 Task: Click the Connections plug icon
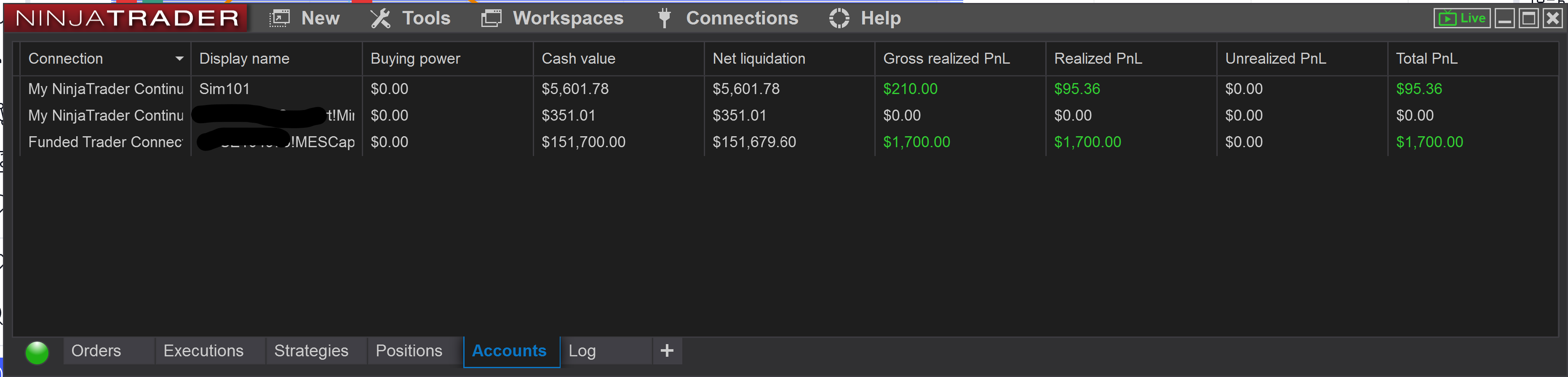coord(664,18)
